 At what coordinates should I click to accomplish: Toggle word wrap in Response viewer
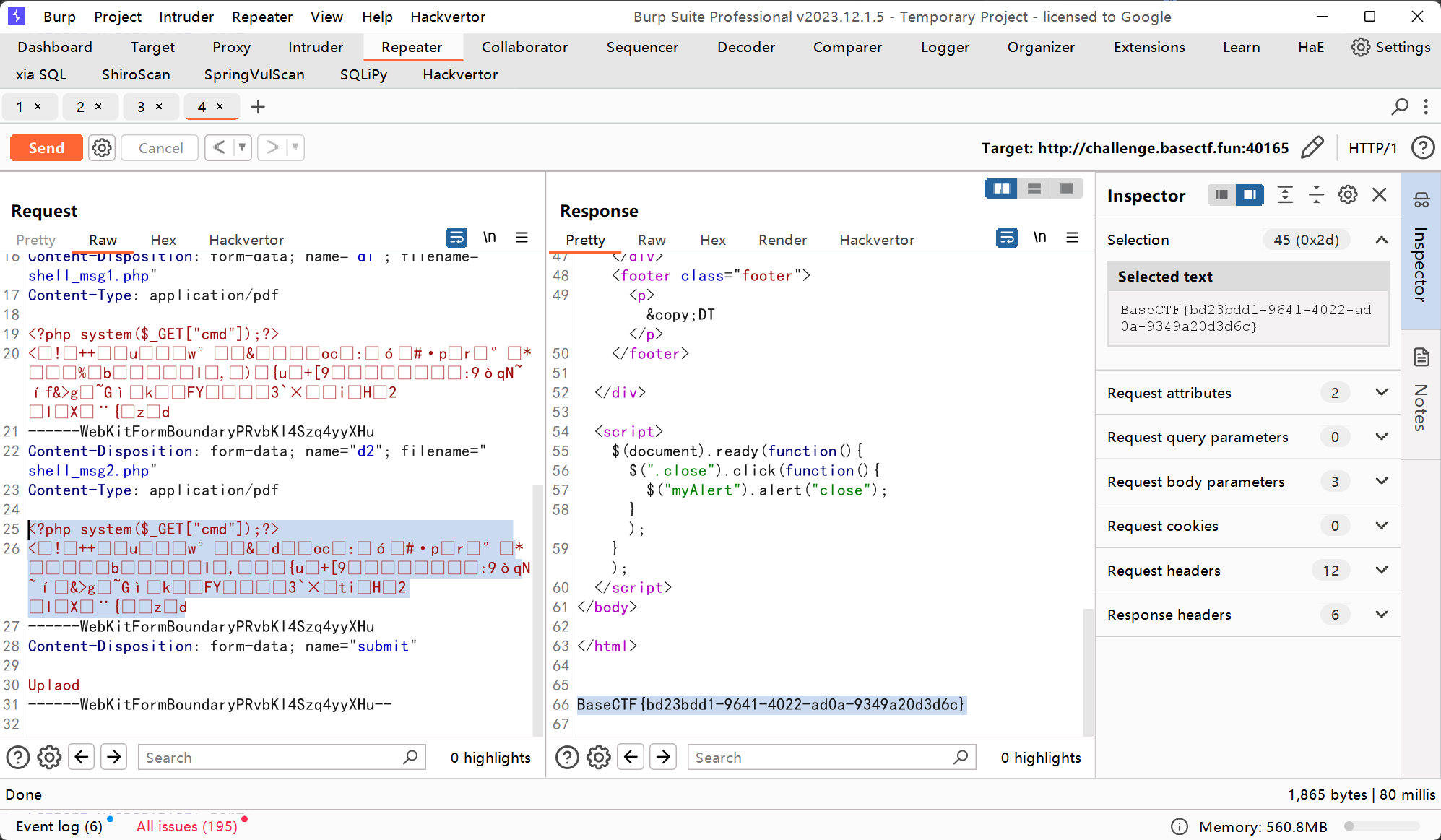click(1006, 238)
